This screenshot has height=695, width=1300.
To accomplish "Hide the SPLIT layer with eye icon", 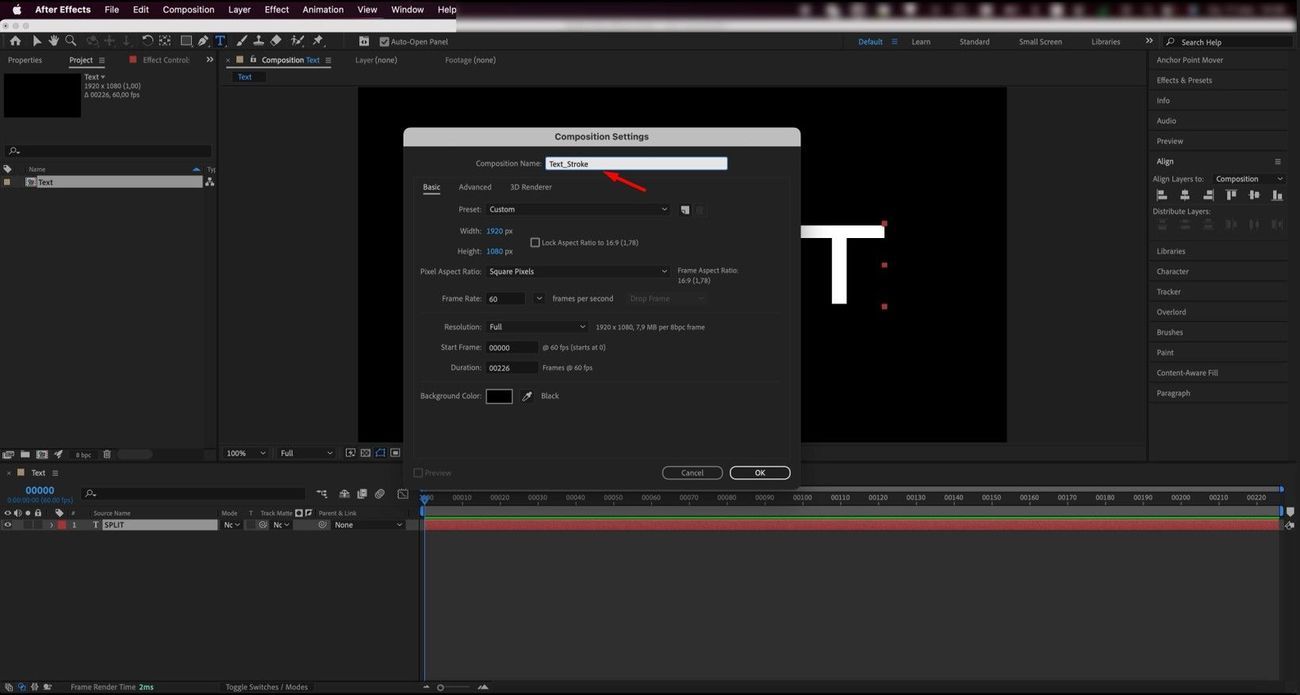I will click(x=7, y=525).
